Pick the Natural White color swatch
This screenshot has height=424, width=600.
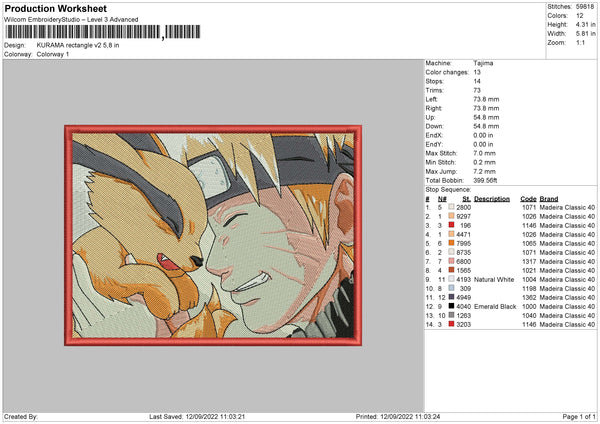tap(452, 279)
